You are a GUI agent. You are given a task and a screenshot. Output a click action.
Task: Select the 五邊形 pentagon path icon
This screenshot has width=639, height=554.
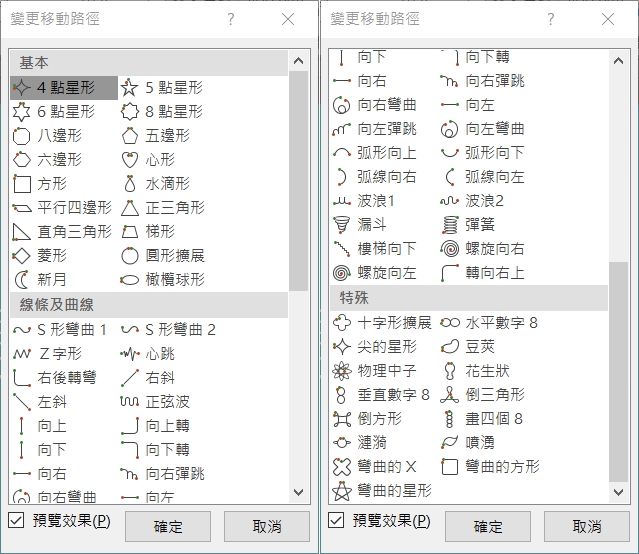click(130, 136)
